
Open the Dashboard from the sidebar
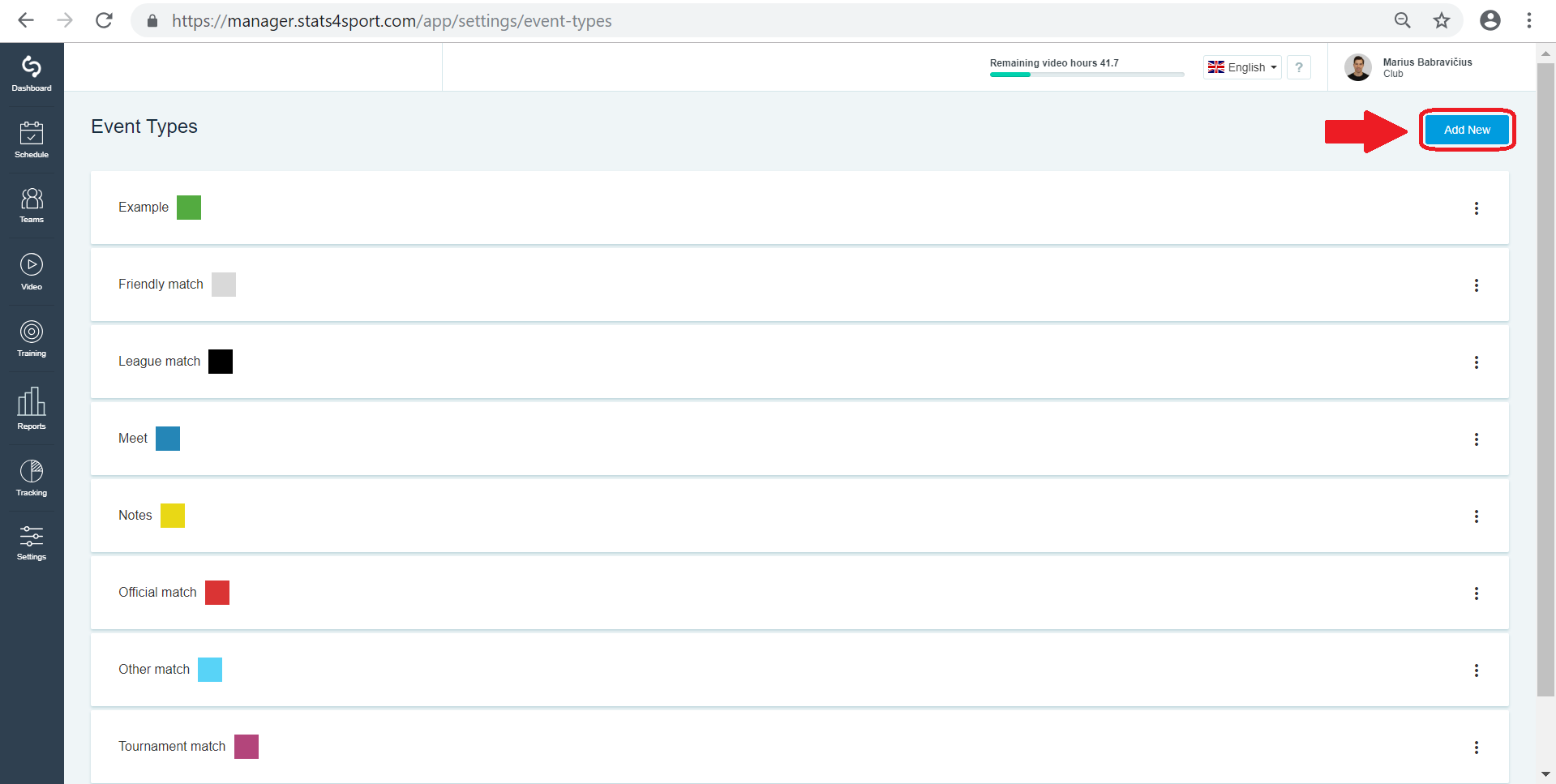point(32,74)
